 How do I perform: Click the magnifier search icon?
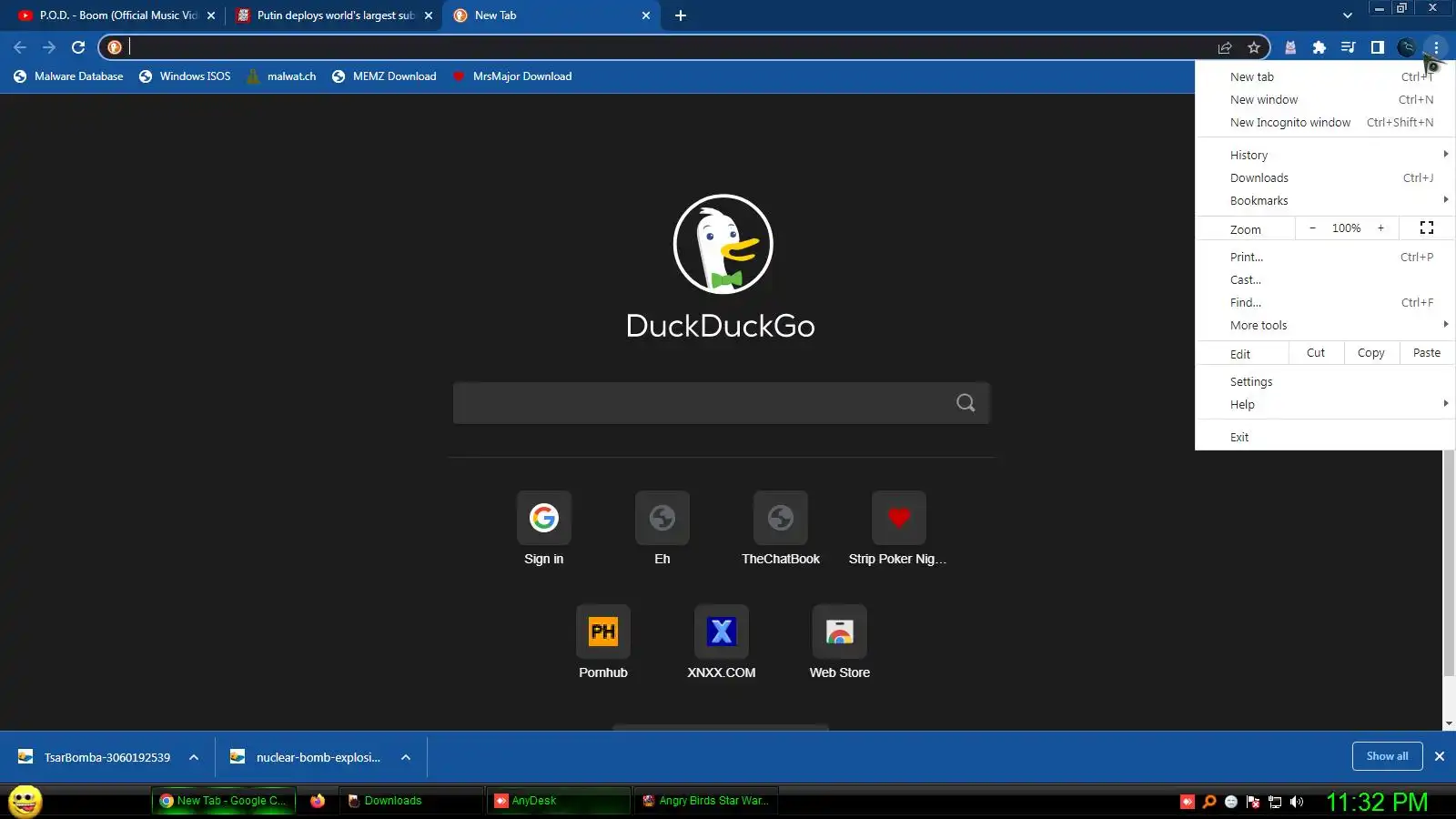966,403
